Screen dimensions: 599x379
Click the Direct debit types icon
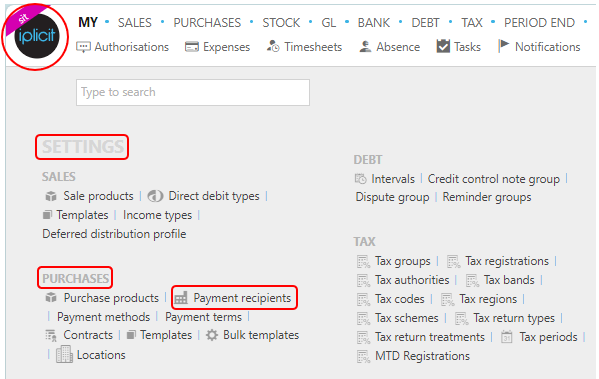[x=155, y=196]
